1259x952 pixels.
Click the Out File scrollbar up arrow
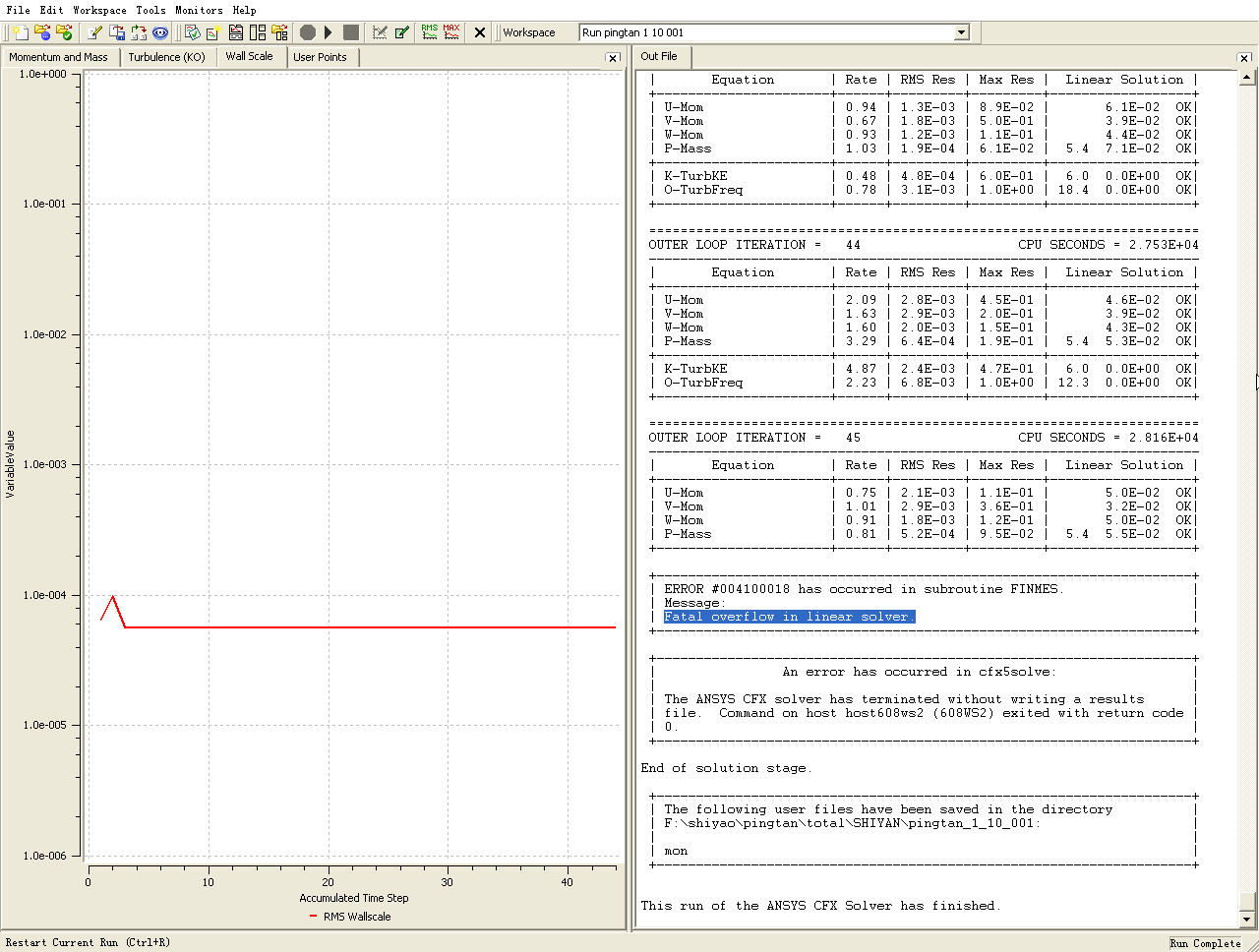tap(1247, 77)
